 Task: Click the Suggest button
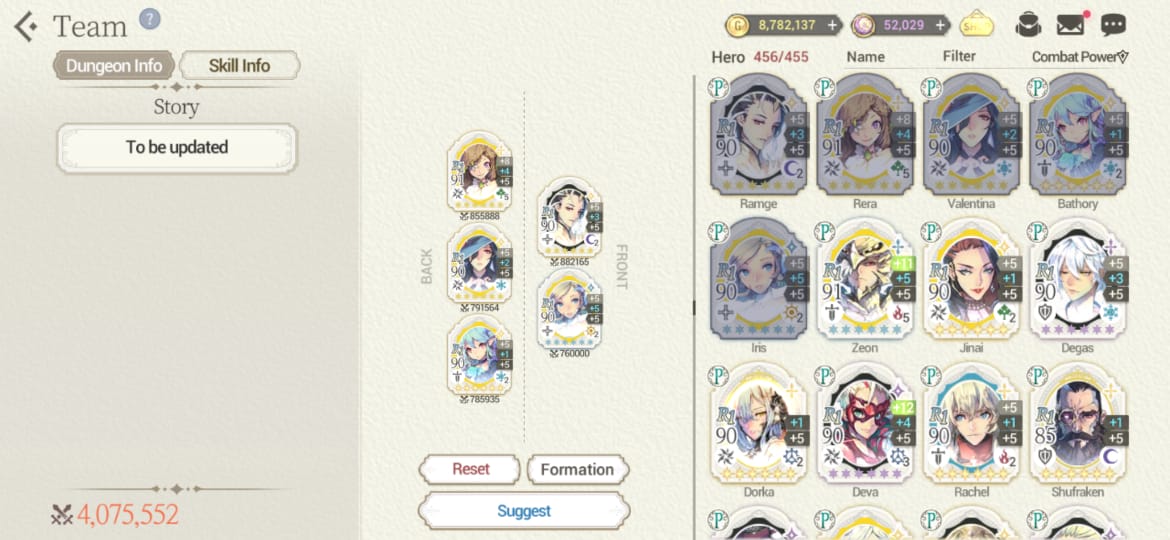(x=524, y=511)
